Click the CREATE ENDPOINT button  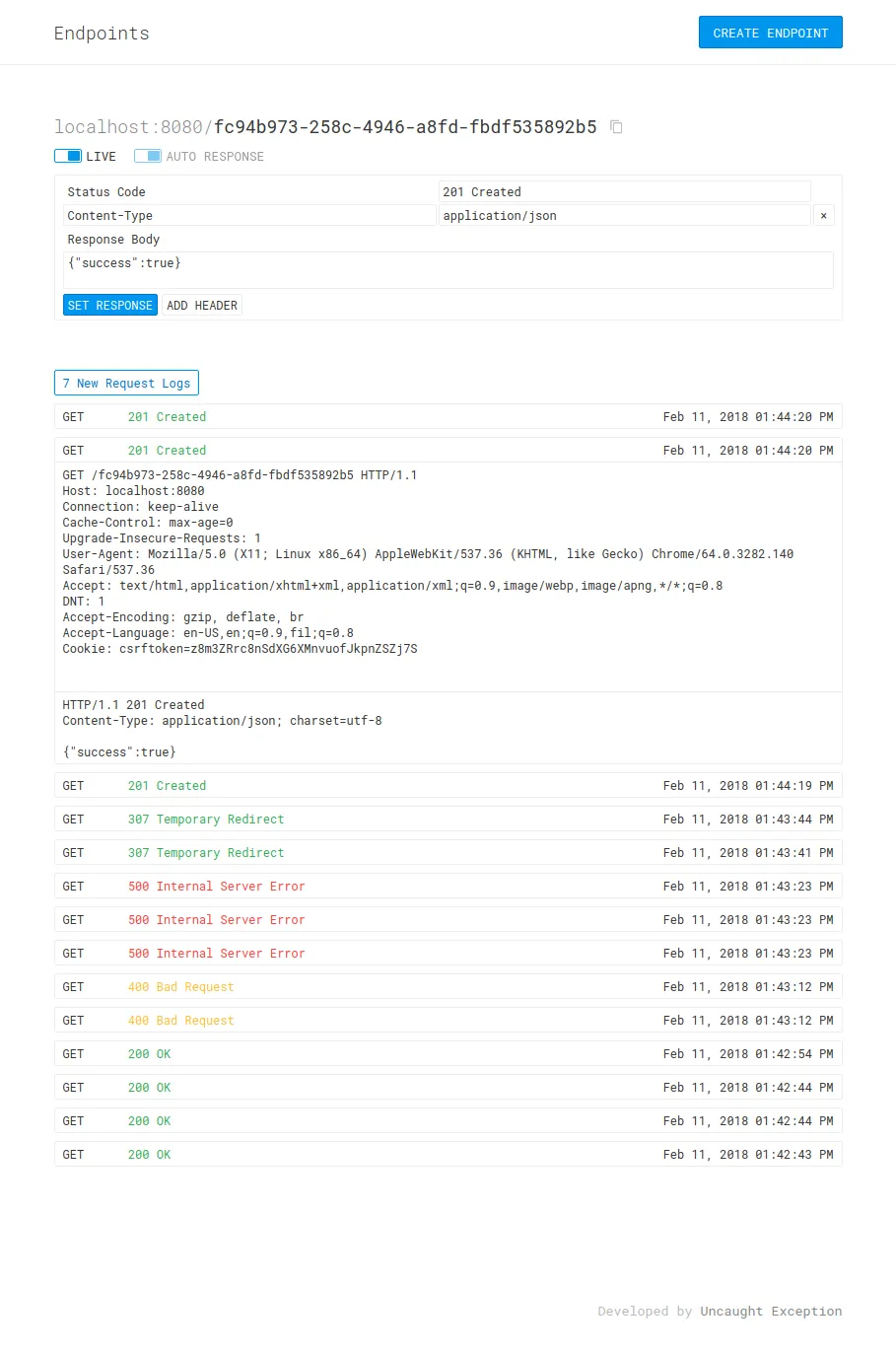[770, 32]
